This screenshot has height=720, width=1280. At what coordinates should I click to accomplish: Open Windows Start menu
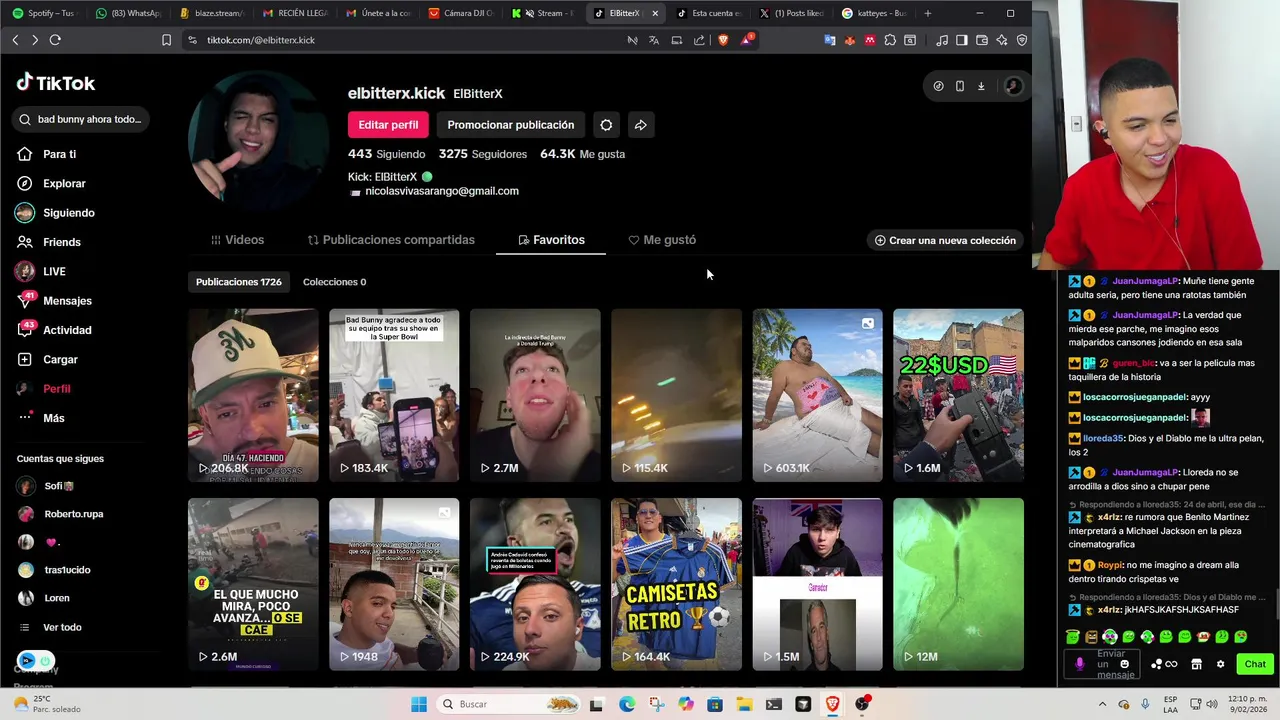[419, 704]
